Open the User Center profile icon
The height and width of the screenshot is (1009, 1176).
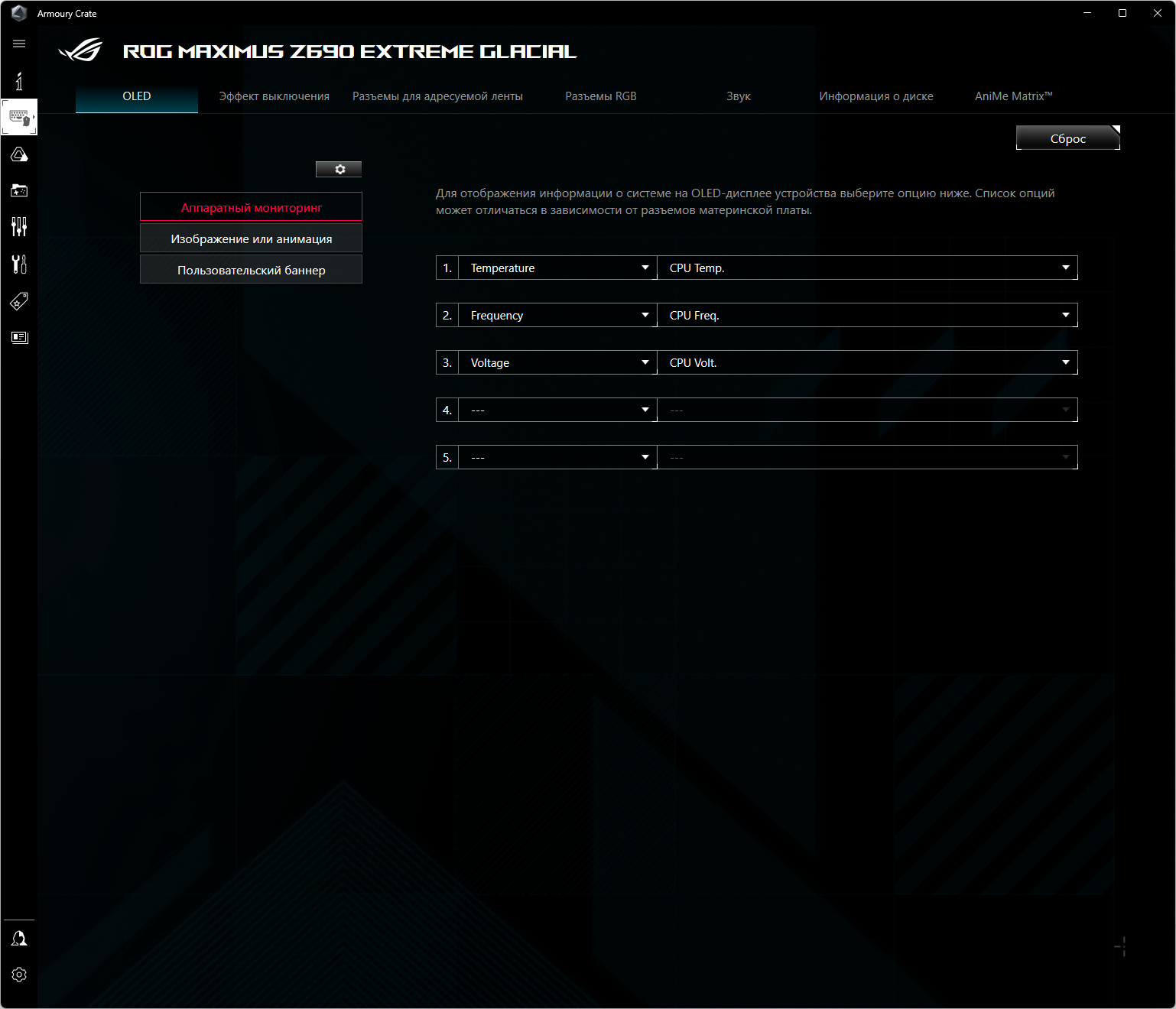19,939
